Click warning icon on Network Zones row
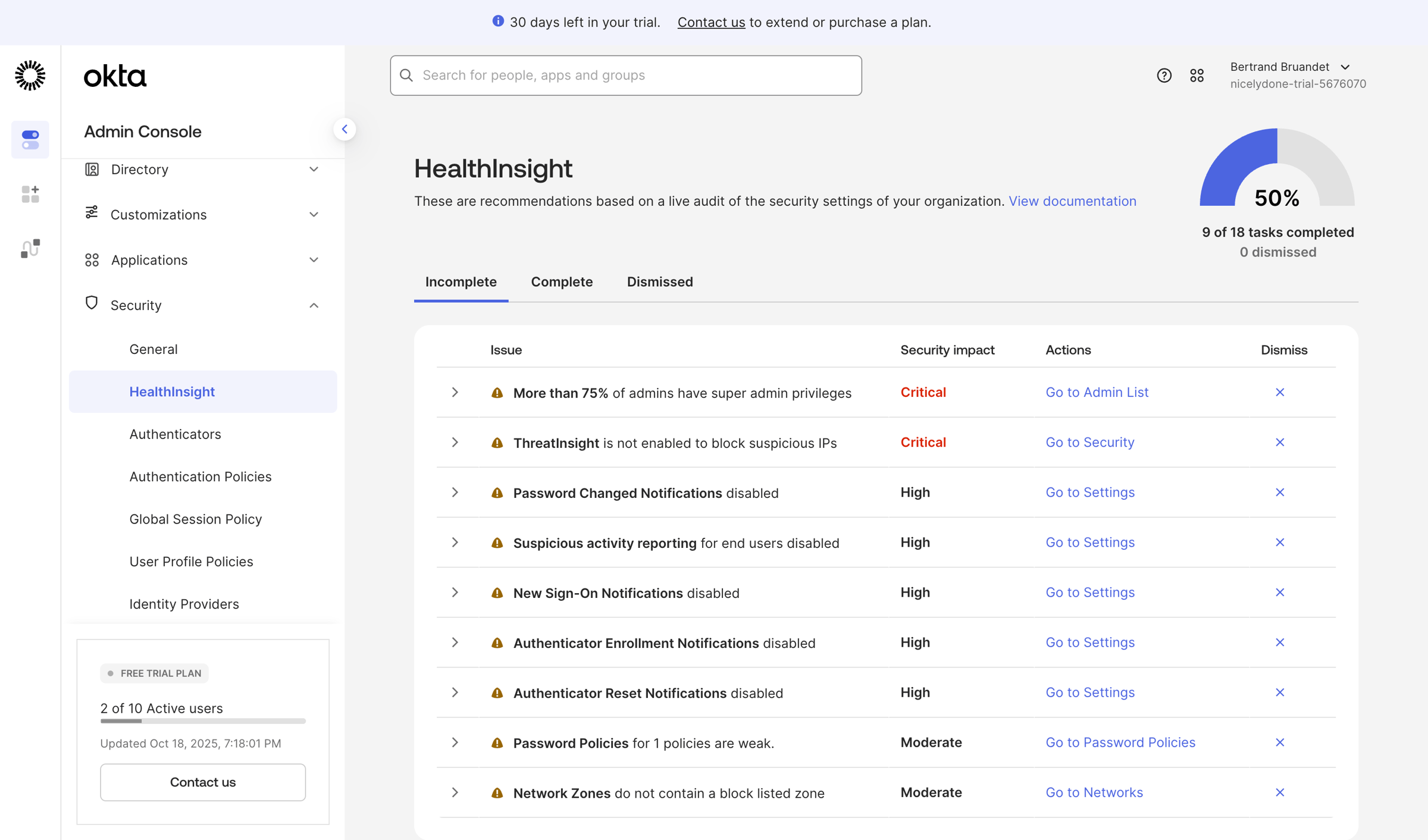 (x=497, y=792)
